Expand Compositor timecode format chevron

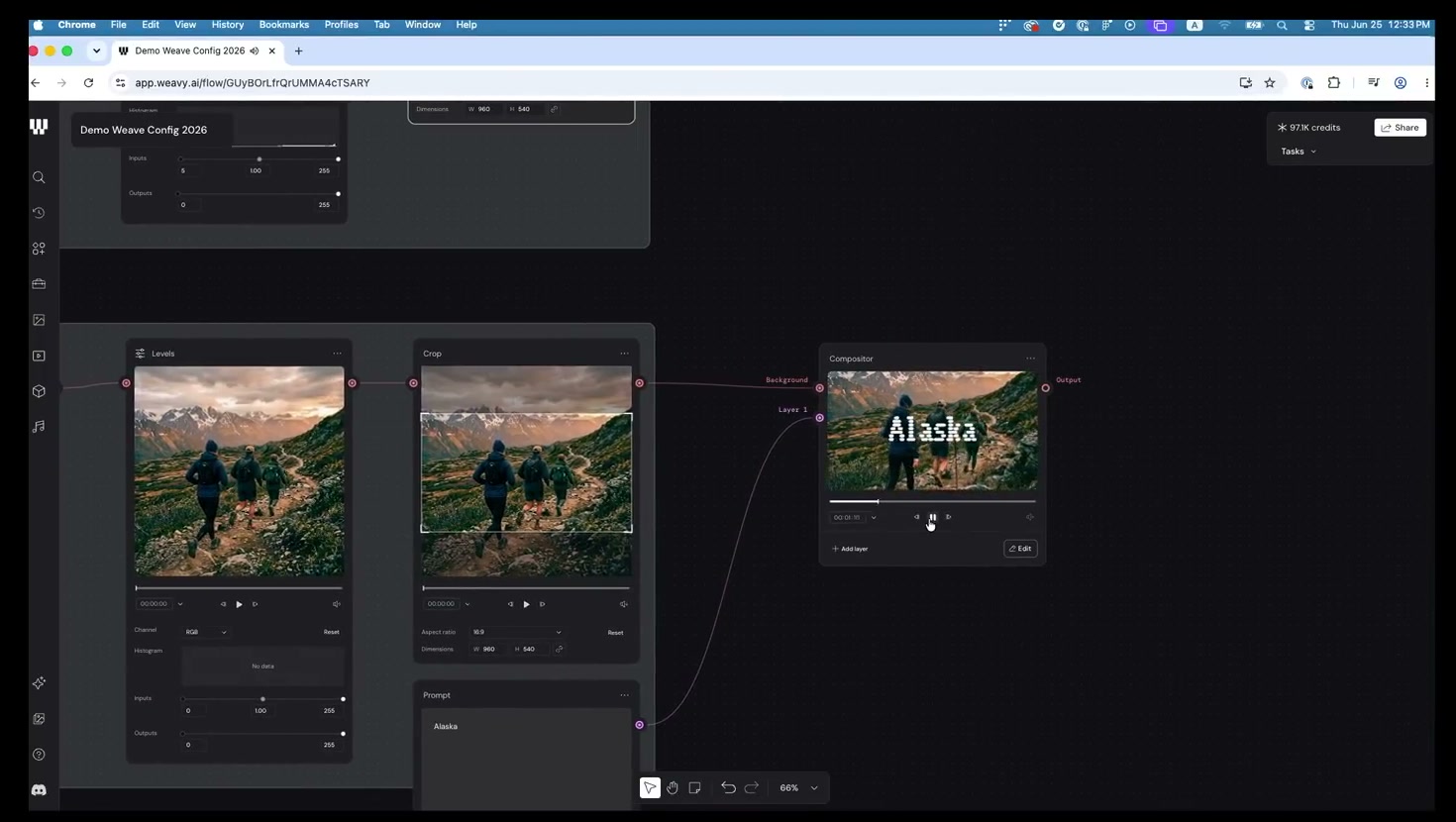pos(874,517)
